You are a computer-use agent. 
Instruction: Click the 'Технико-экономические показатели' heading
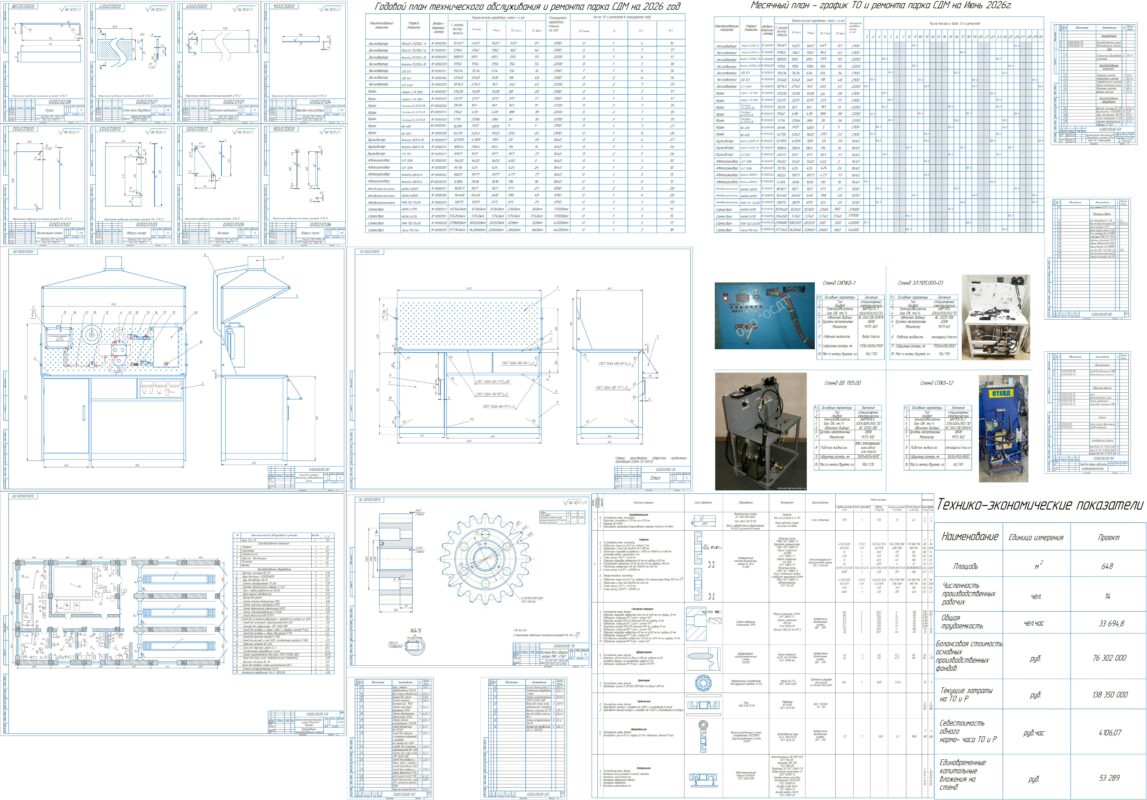1039,505
